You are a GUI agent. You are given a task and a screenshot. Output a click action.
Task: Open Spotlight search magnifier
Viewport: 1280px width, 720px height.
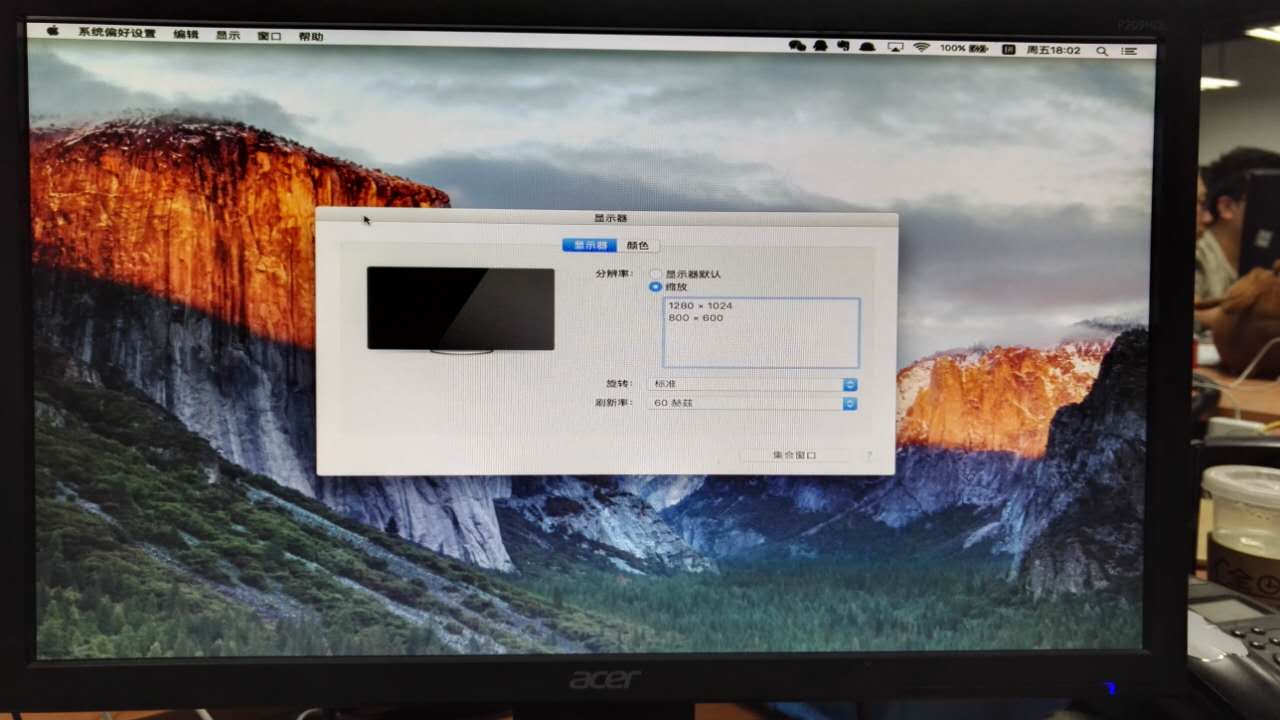[1102, 50]
